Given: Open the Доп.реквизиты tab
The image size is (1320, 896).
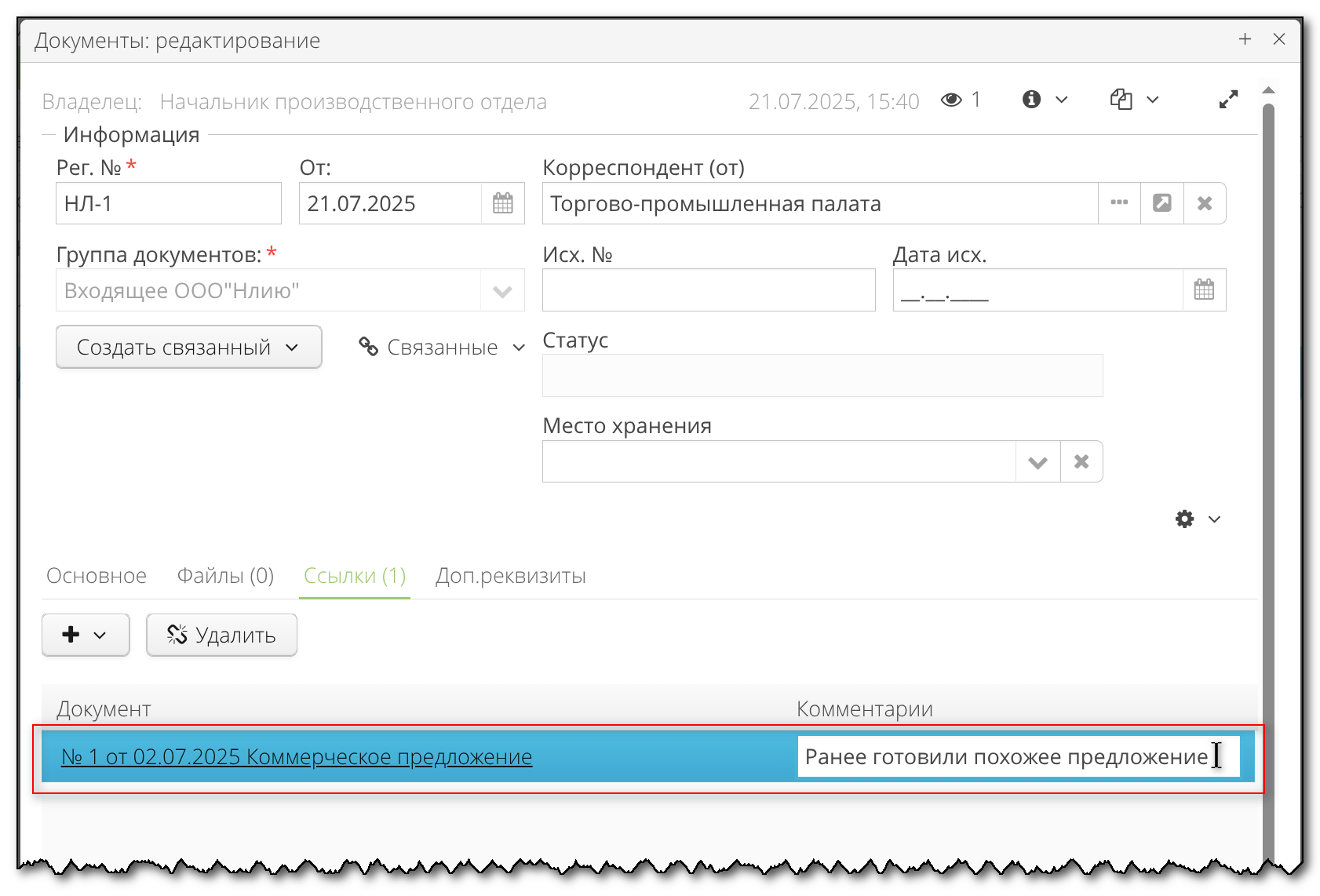Looking at the screenshot, I should click(510, 576).
